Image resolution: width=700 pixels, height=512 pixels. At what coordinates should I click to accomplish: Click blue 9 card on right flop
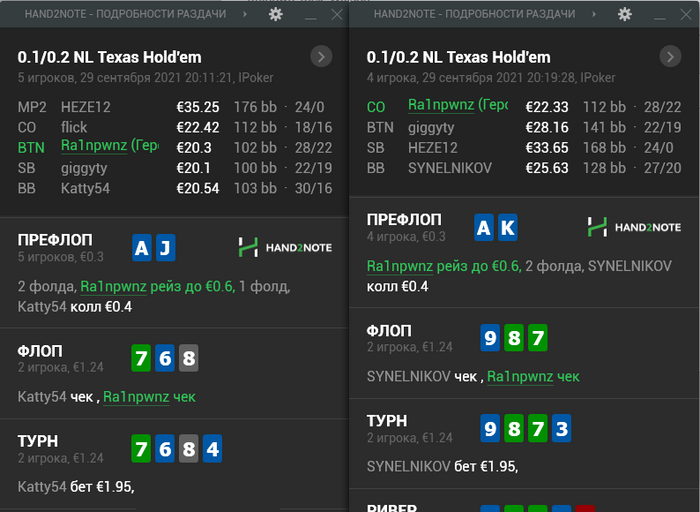490,338
